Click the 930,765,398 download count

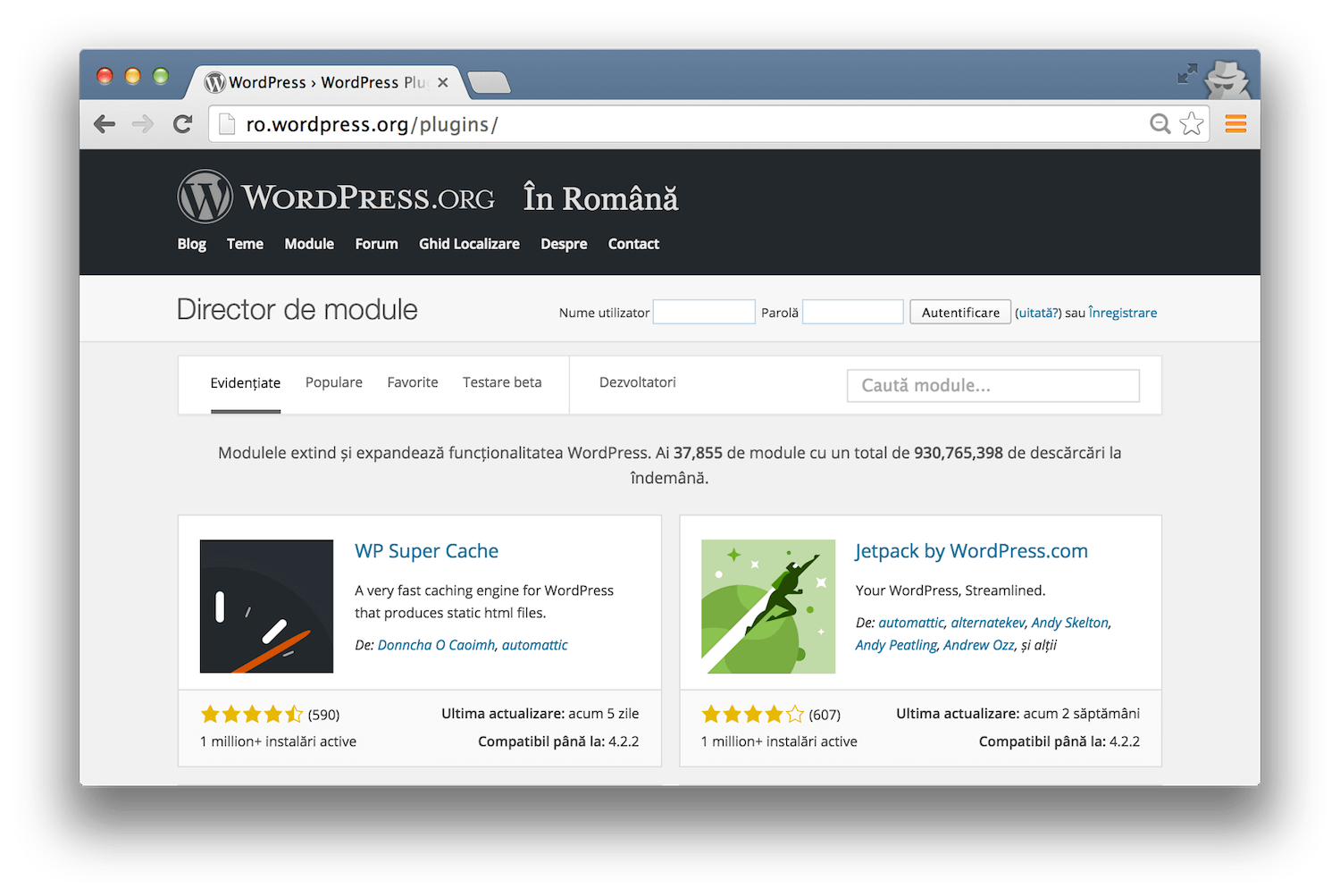click(959, 453)
